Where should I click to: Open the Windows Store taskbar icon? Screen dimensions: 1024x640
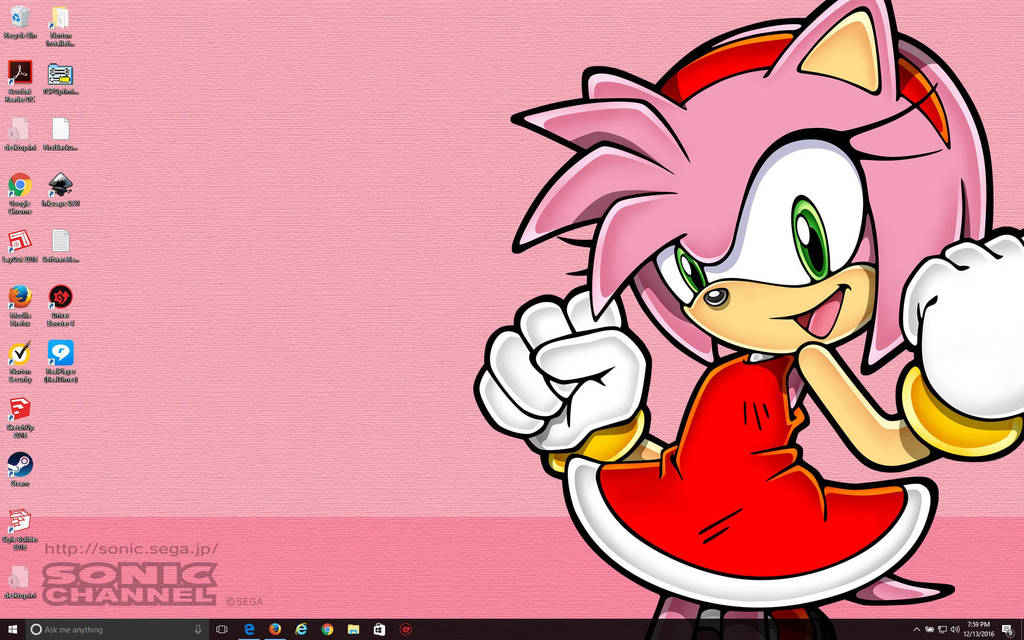pyautogui.click(x=379, y=629)
